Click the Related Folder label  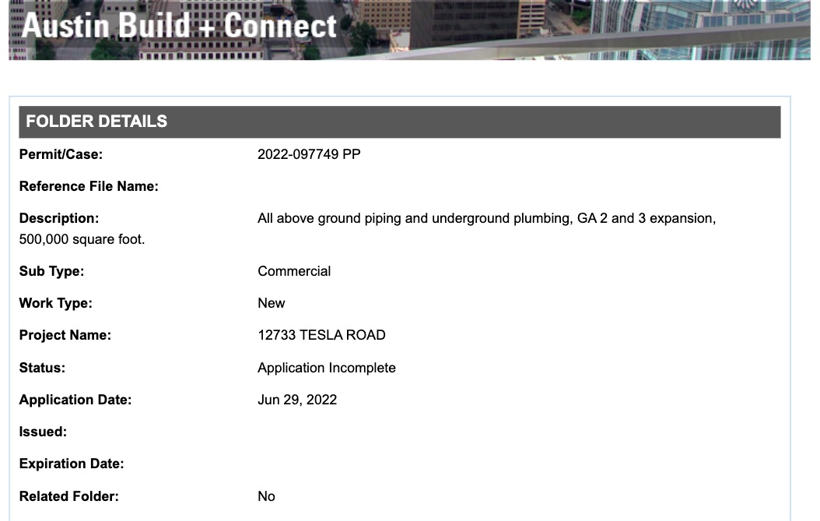coord(69,496)
